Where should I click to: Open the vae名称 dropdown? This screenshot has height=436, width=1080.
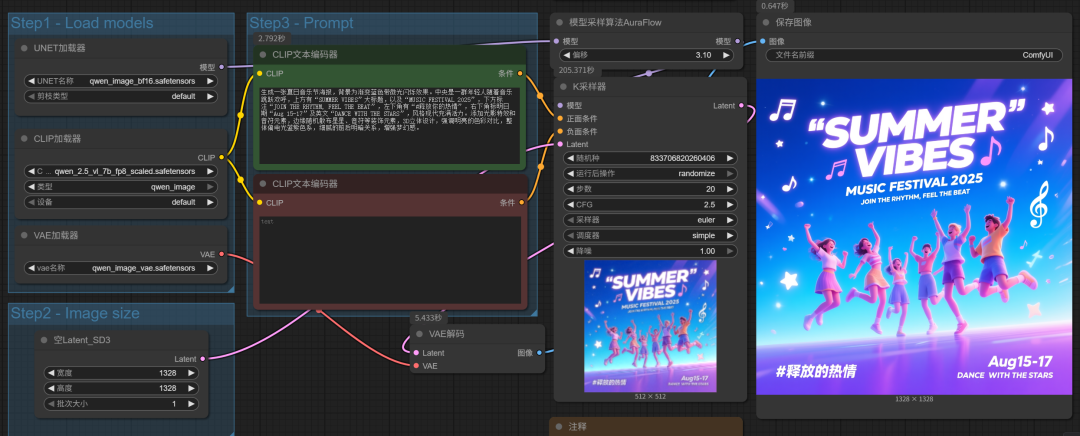coord(121,268)
